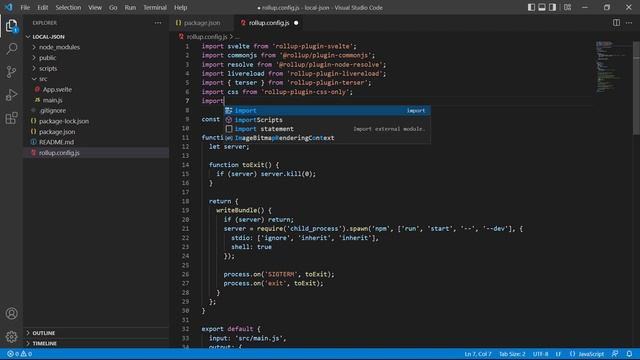The height and width of the screenshot is (360, 640).
Task: Open README.md file
Action: 96,142
